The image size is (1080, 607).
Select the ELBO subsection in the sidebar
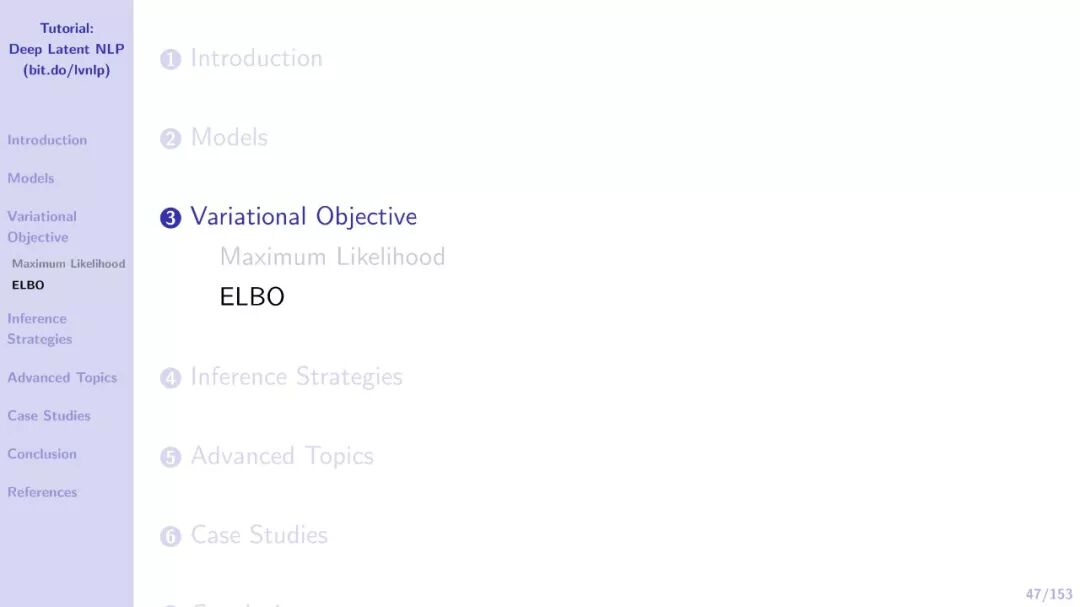[x=28, y=285]
